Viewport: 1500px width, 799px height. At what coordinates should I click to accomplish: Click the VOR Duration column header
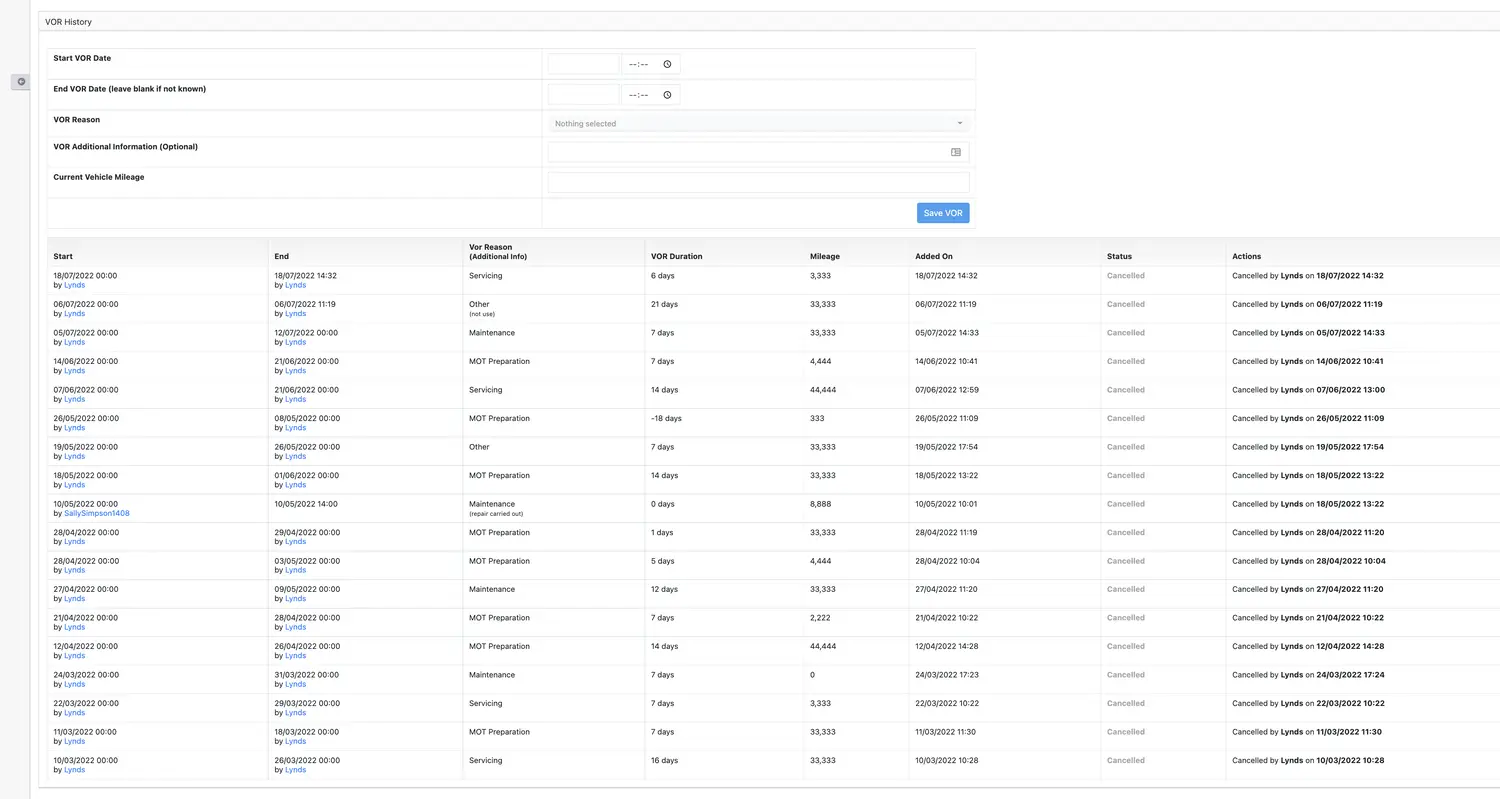click(676, 257)
